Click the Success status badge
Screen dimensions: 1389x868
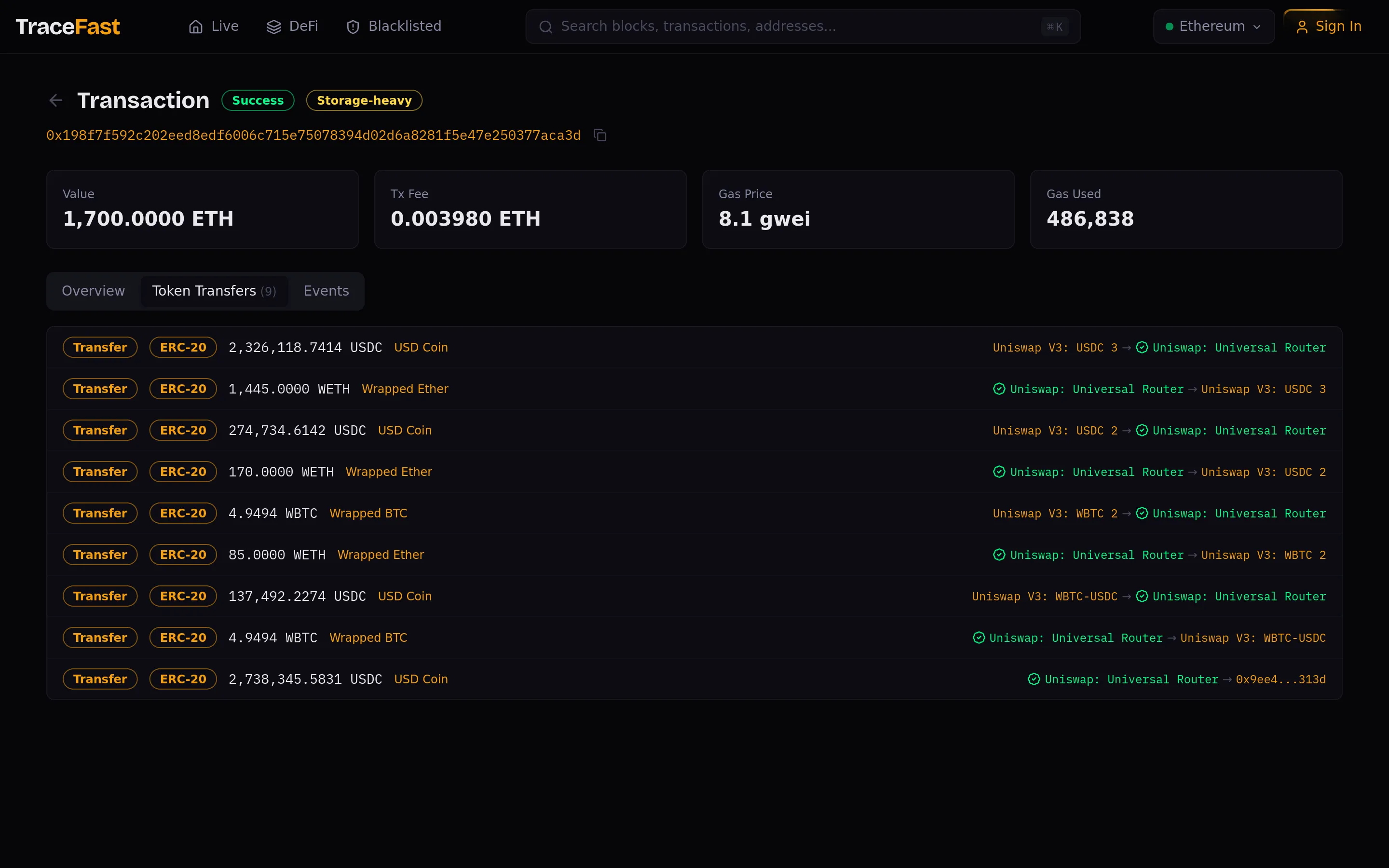258,100
